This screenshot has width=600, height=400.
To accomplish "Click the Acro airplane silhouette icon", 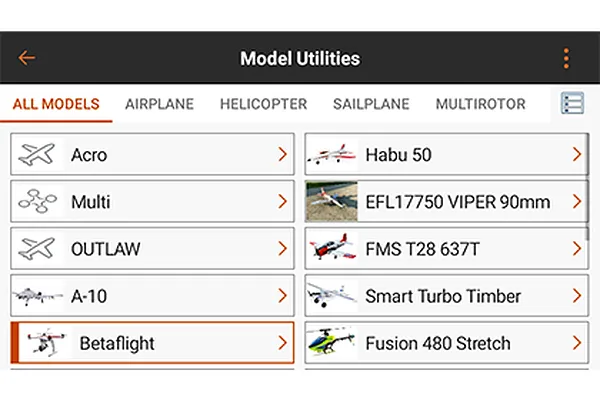I will (38, 155).
